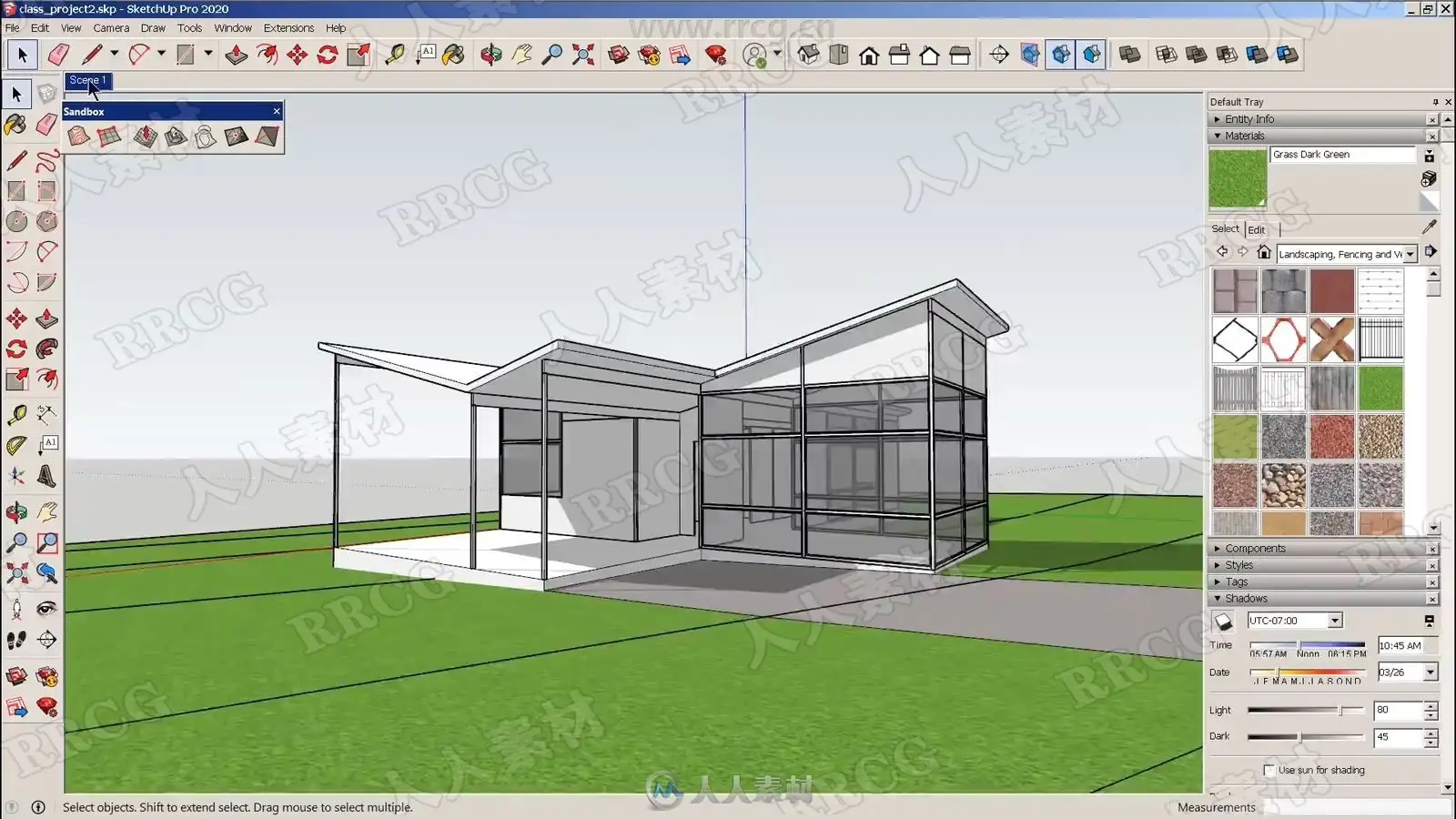
Task: Activate the Orbit tool in top toolbar
Action: tap(491, 55)
